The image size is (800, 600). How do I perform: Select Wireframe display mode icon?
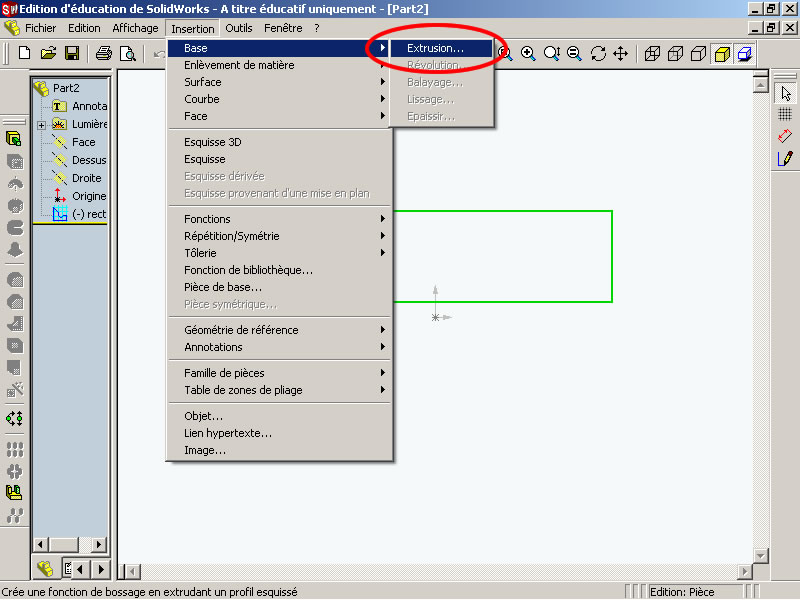pos(652,54)
